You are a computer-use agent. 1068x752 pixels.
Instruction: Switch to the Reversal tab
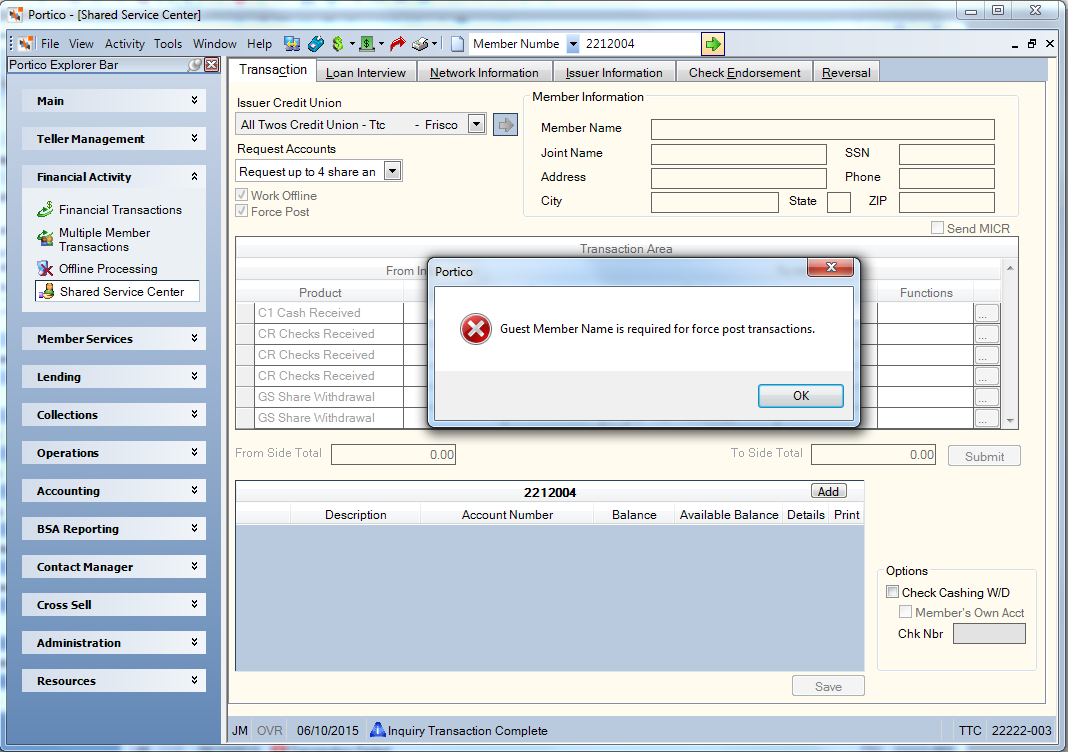point(846,72)
